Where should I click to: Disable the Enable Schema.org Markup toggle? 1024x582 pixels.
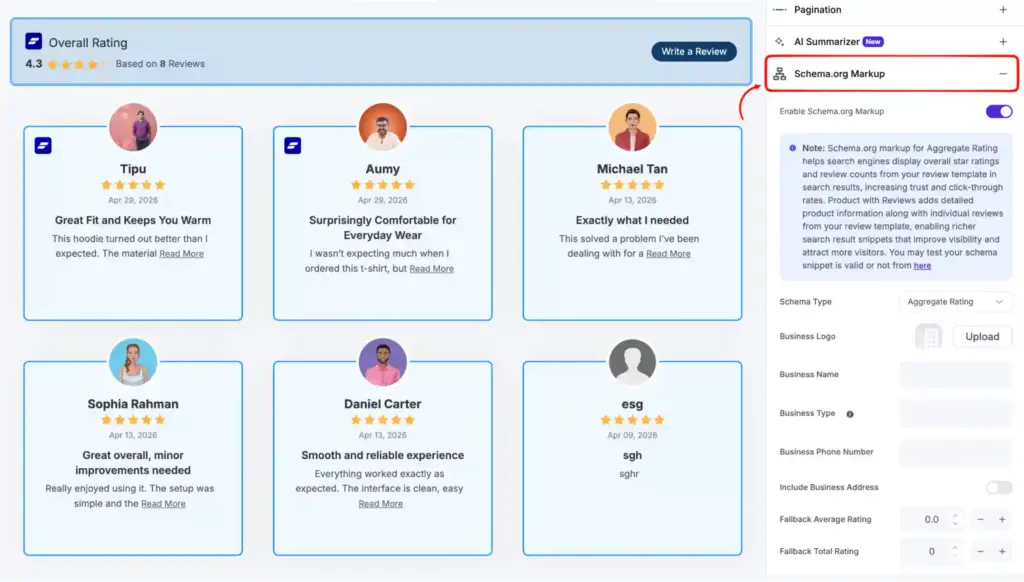[x=999, y=111]
